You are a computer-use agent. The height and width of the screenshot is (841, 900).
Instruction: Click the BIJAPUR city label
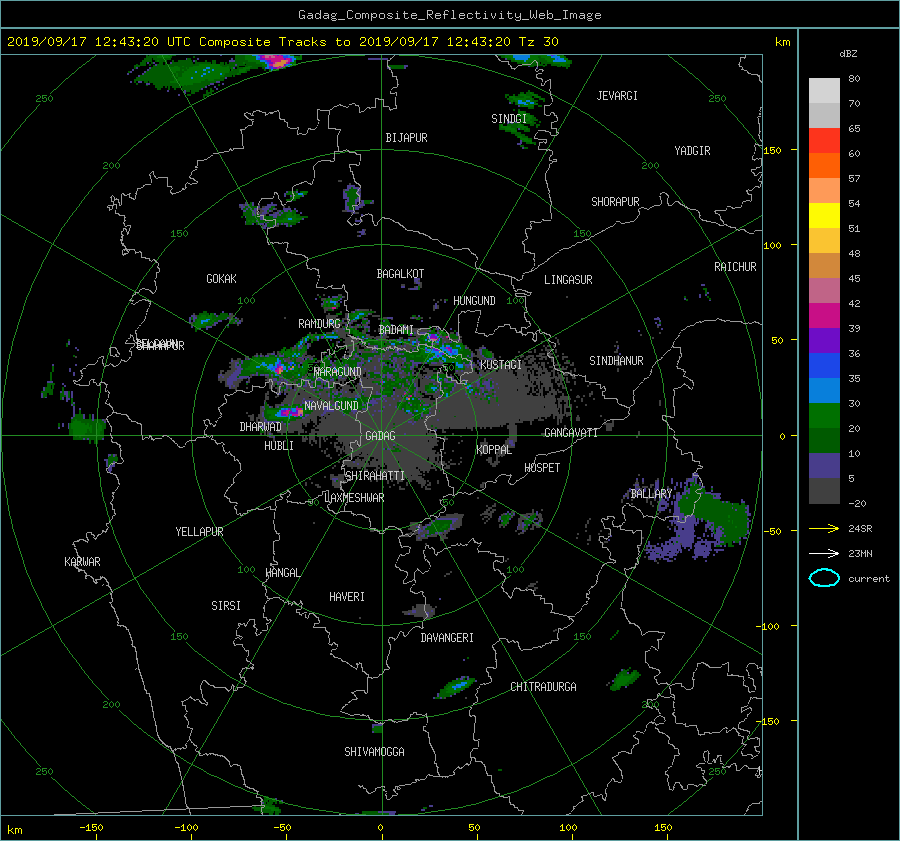coord(406,138)
